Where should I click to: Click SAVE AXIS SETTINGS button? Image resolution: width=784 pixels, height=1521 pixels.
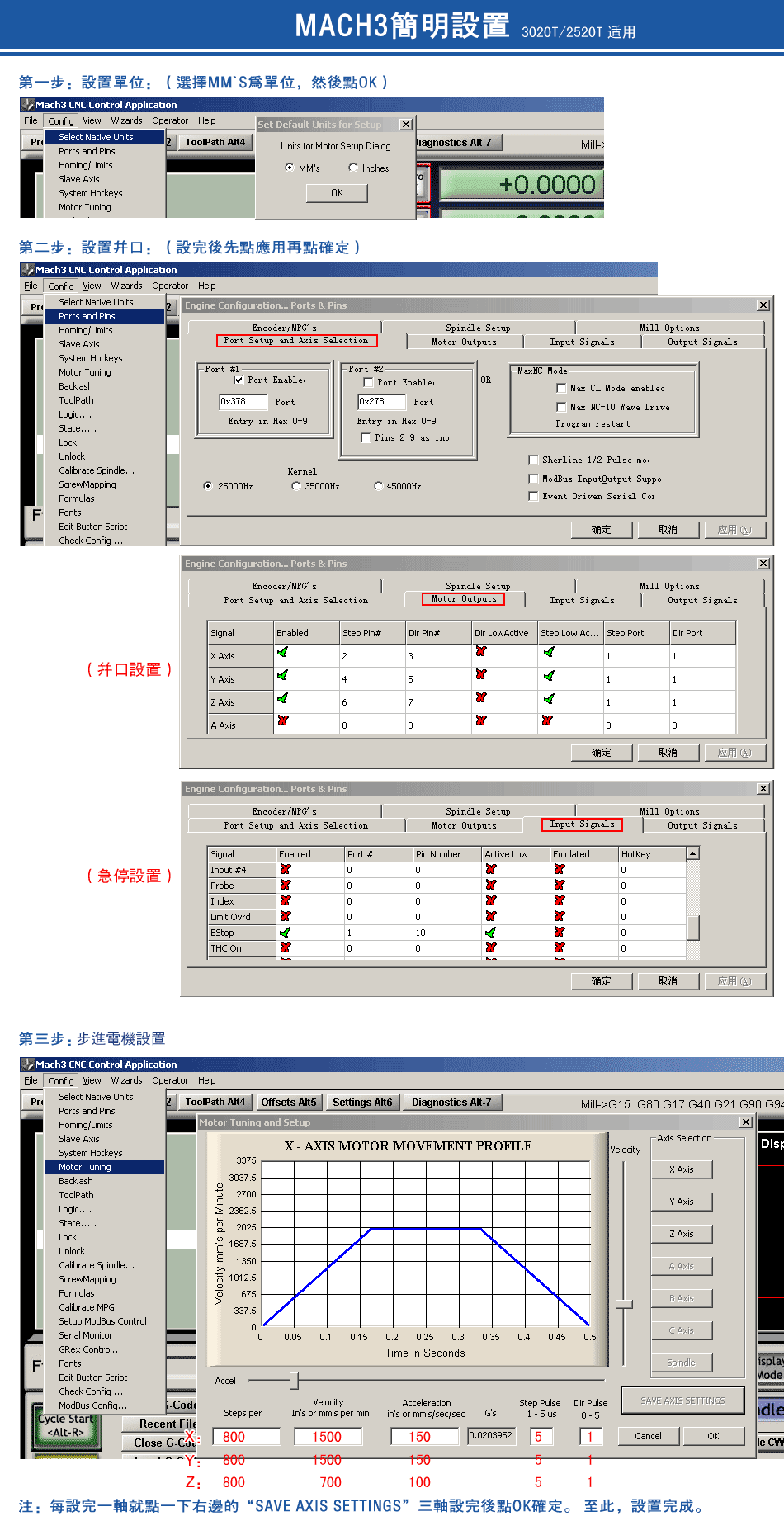(x=682, y=1401)
